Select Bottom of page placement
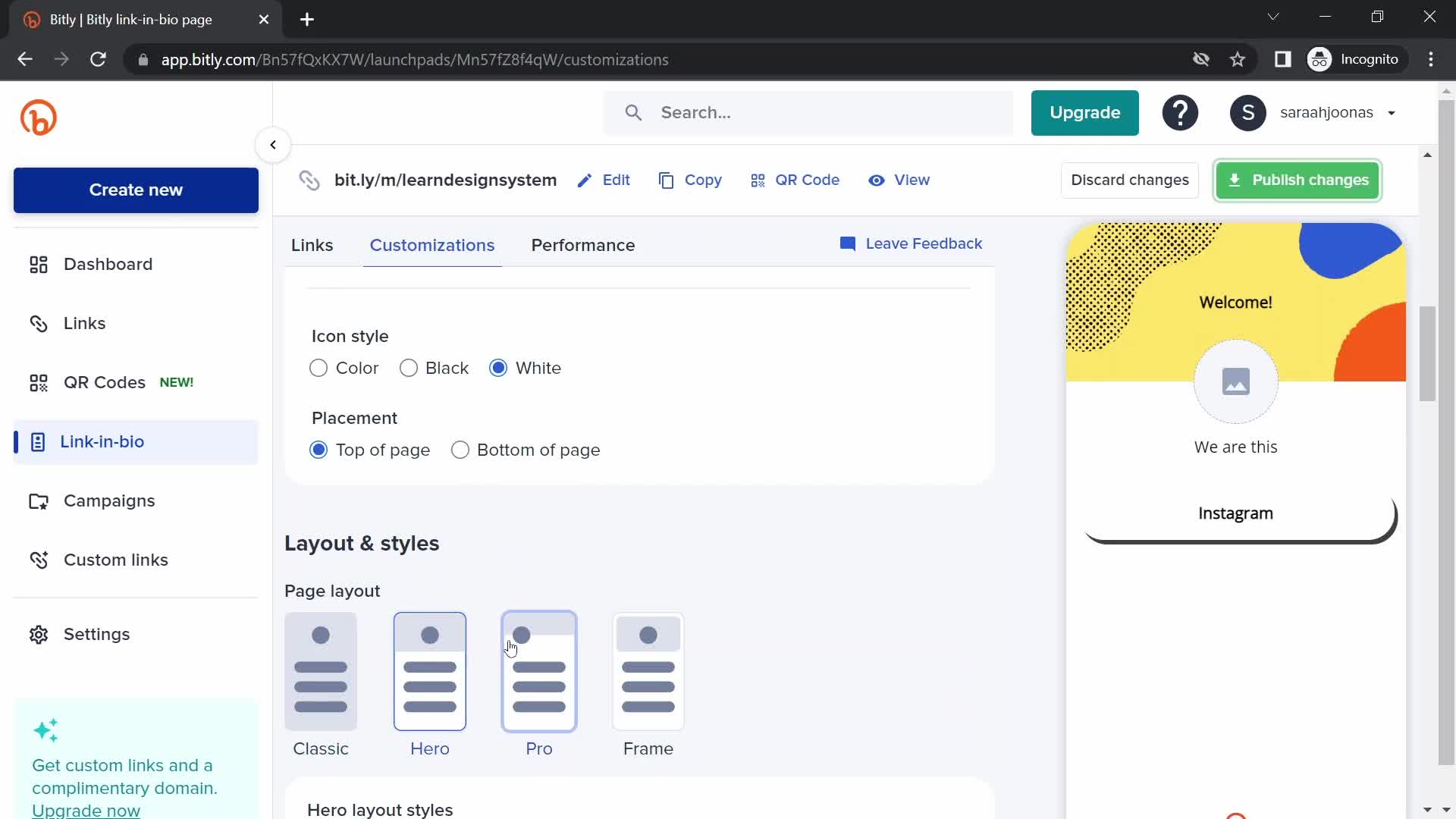Viewport: 1456px width, 819px height. click(460, 450)
